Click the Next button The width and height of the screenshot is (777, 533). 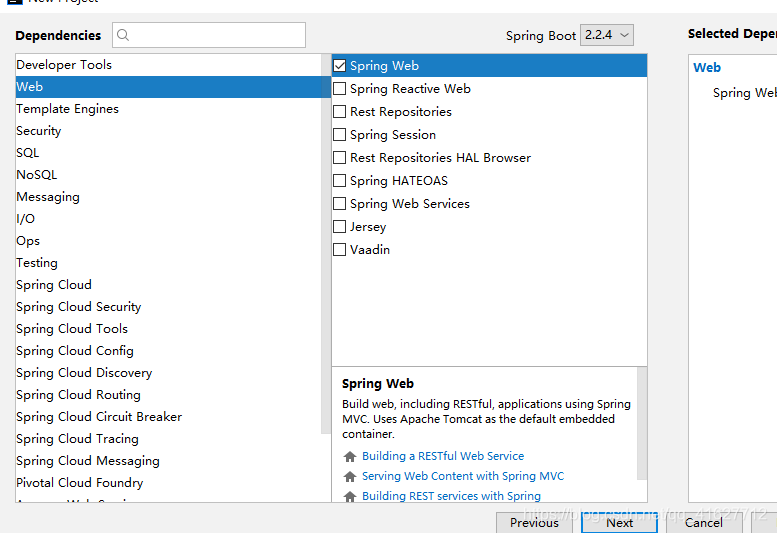(619, 523)
